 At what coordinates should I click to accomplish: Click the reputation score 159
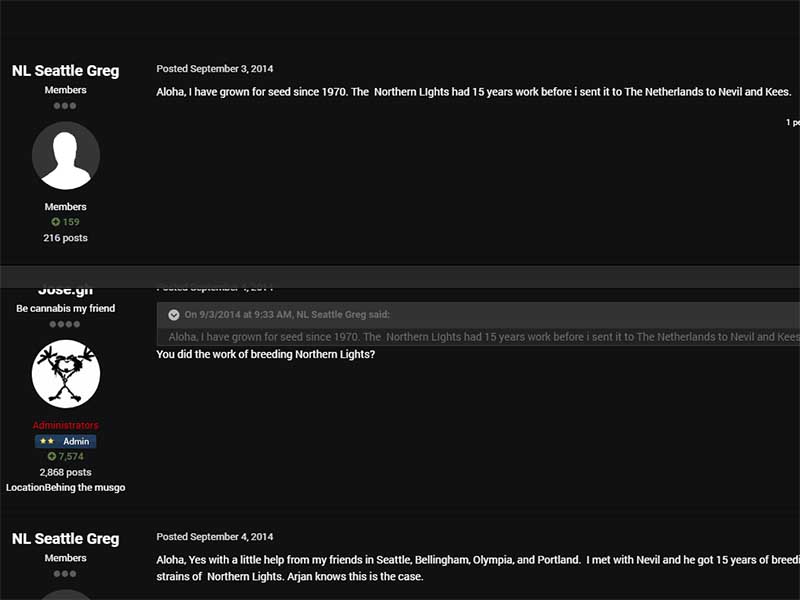[71, 222]
